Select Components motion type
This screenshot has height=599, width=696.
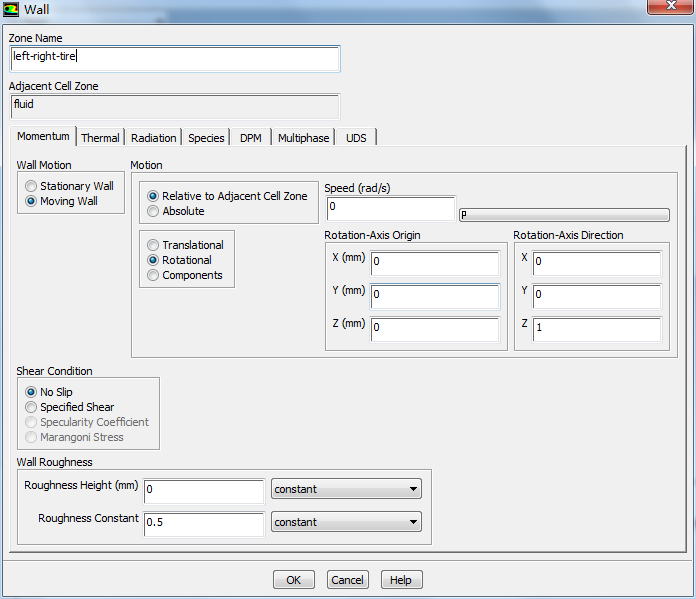pyautogui.click(x=153, y=275)
